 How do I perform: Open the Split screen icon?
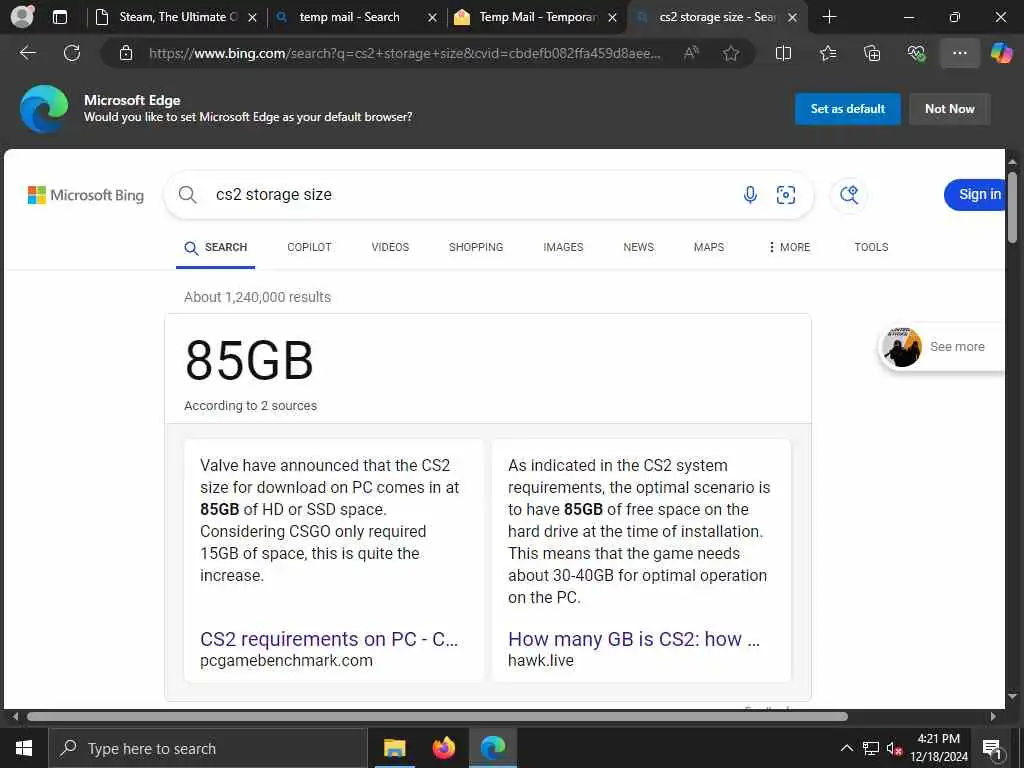pyautogui.click(x=783, y=53)
